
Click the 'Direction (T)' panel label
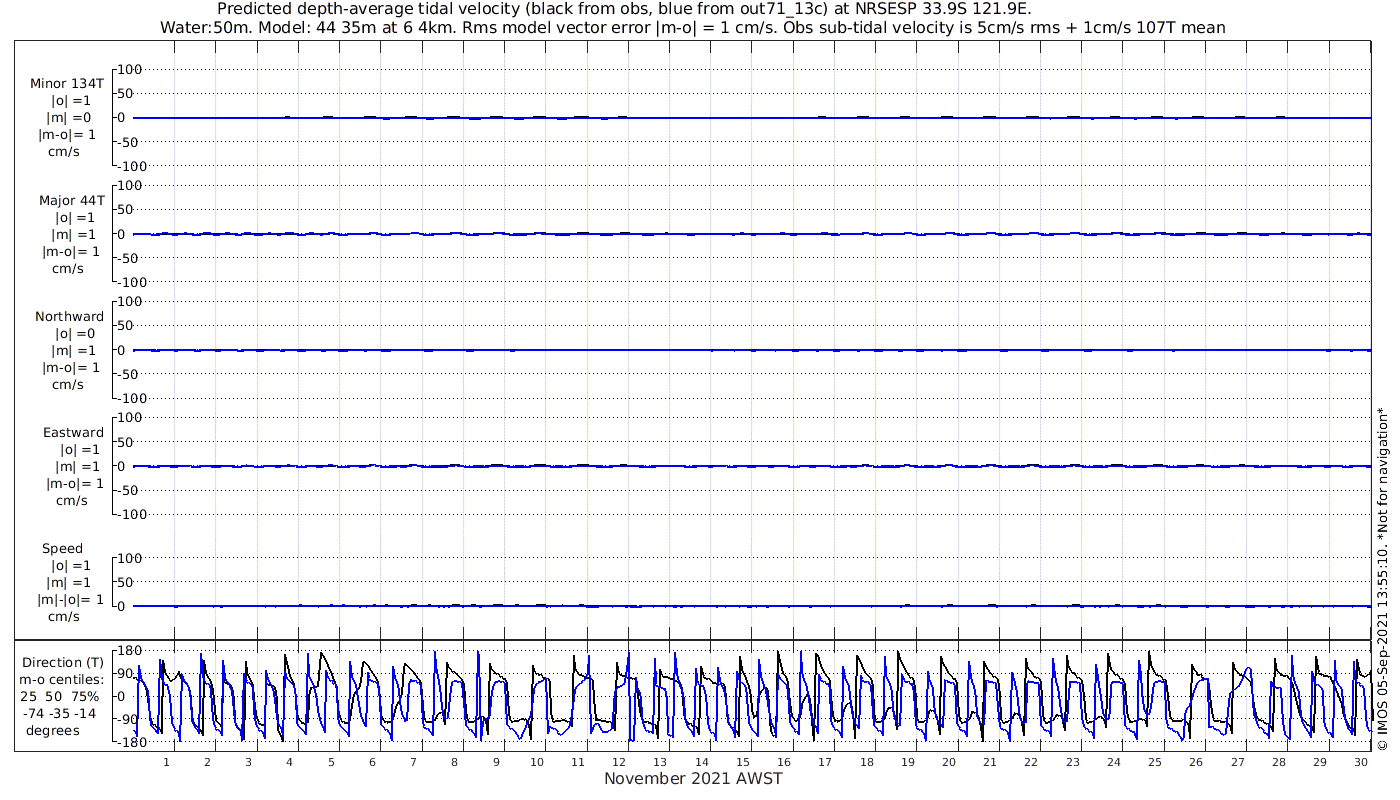point(63,662)
